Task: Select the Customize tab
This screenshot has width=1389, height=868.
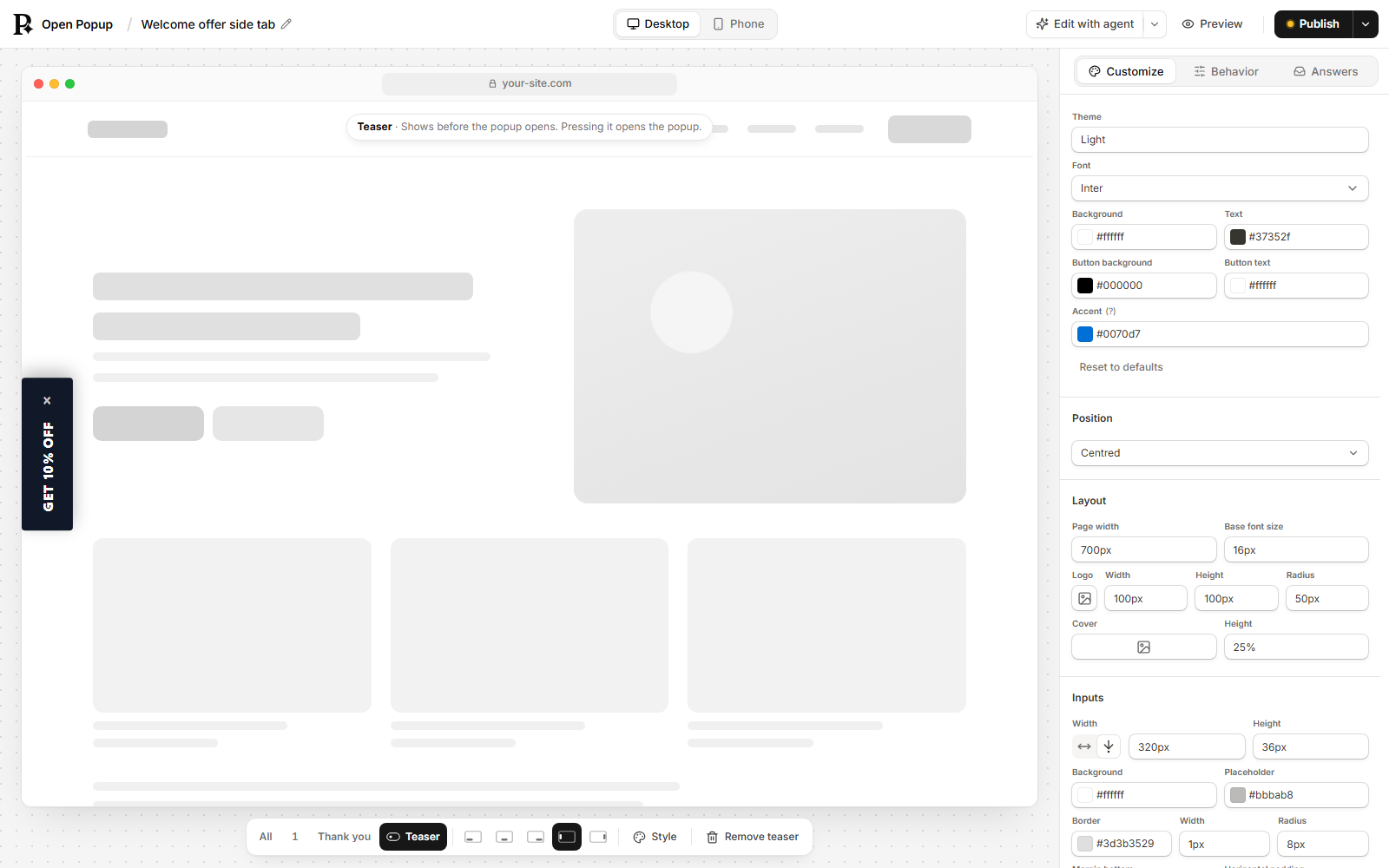Action: point(1126,71)
